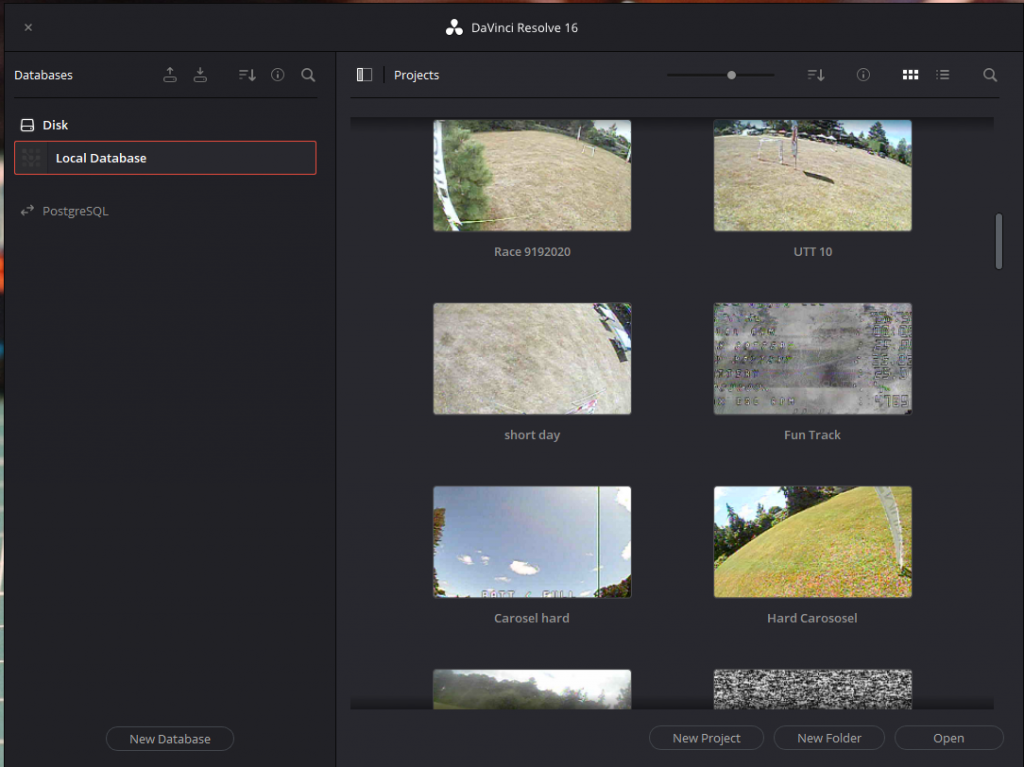This screenshot has width=1024, height=767.
Task: Select the short day project thumbnail
Action: pyautogui.click(x=532, y=359)
